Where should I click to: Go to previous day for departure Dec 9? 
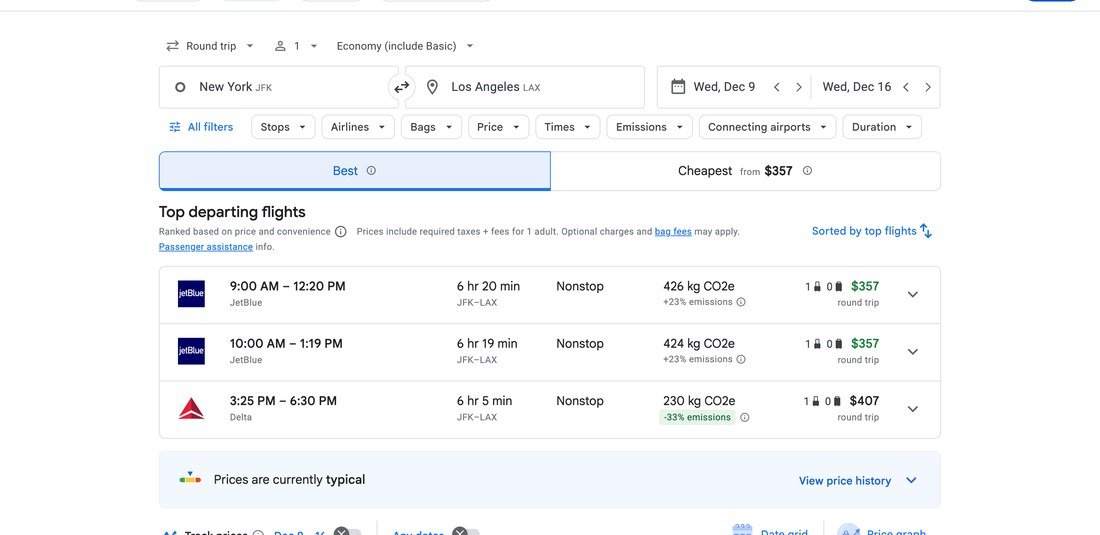[777, 87]
